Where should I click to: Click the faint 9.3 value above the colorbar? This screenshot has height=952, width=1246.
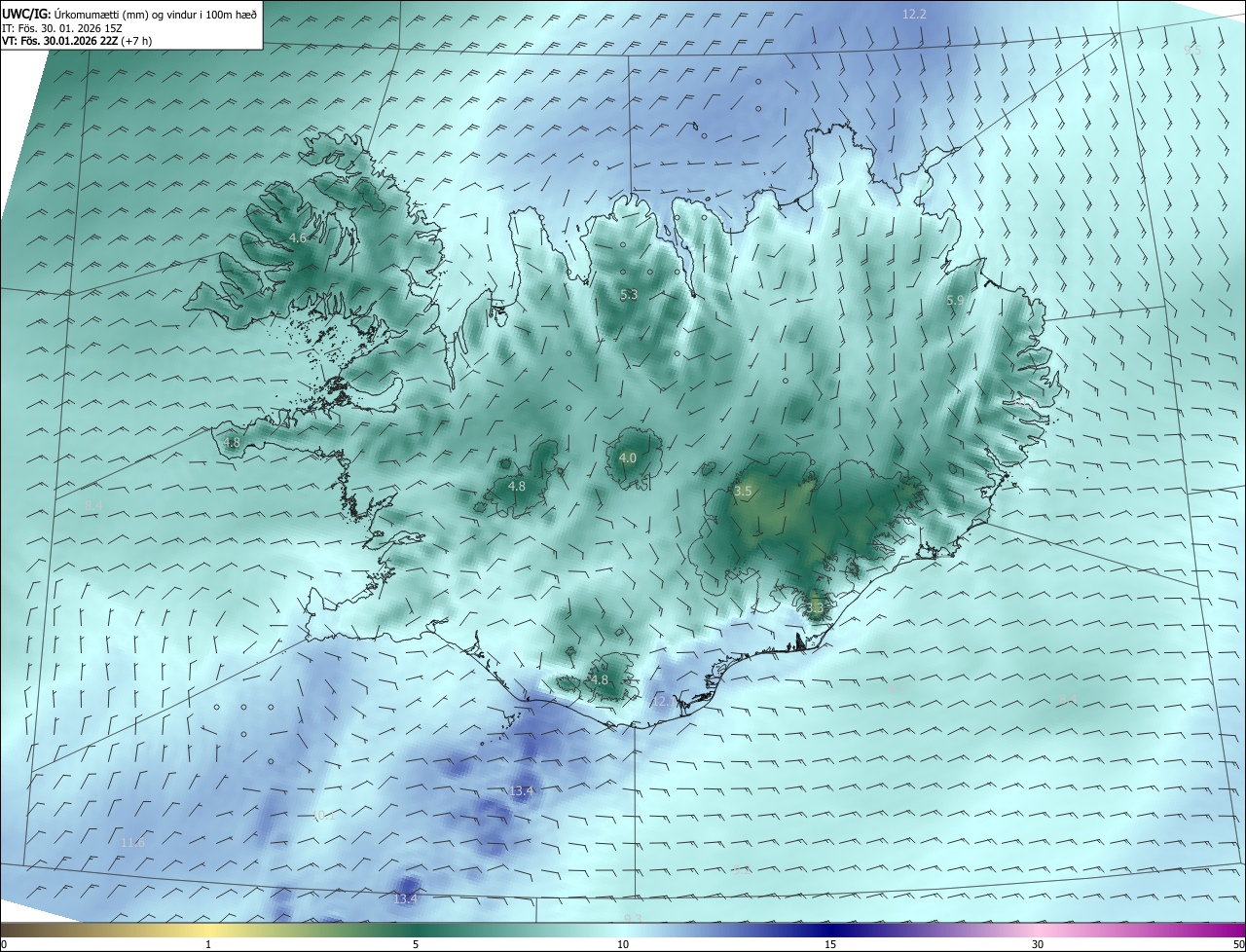click(x=633, y=918)
